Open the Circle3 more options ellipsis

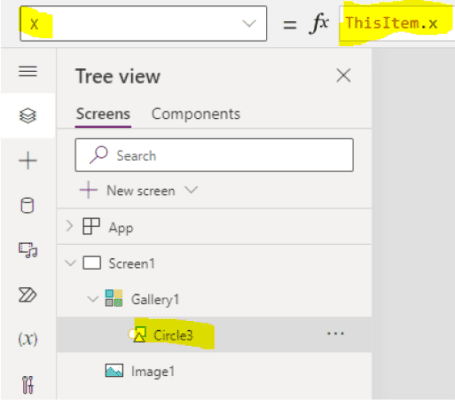(x=336, y=333)
